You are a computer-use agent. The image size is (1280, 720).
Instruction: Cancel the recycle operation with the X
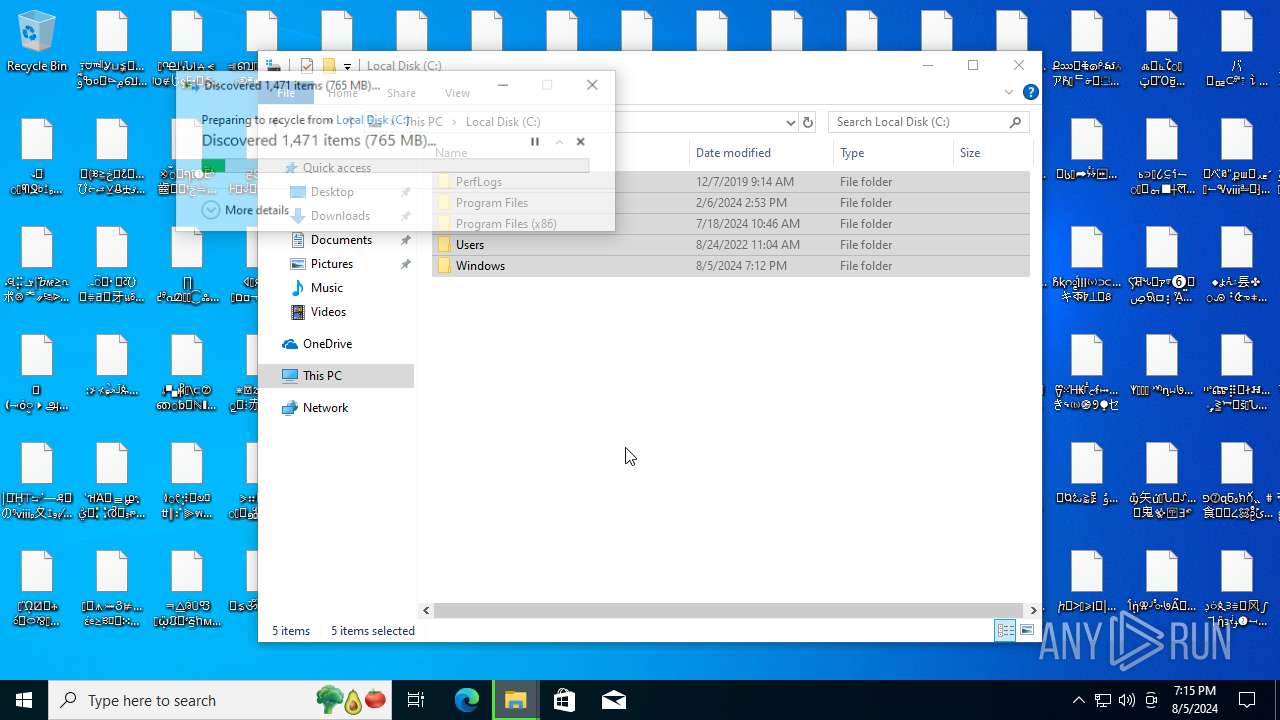tap(580, 142)
